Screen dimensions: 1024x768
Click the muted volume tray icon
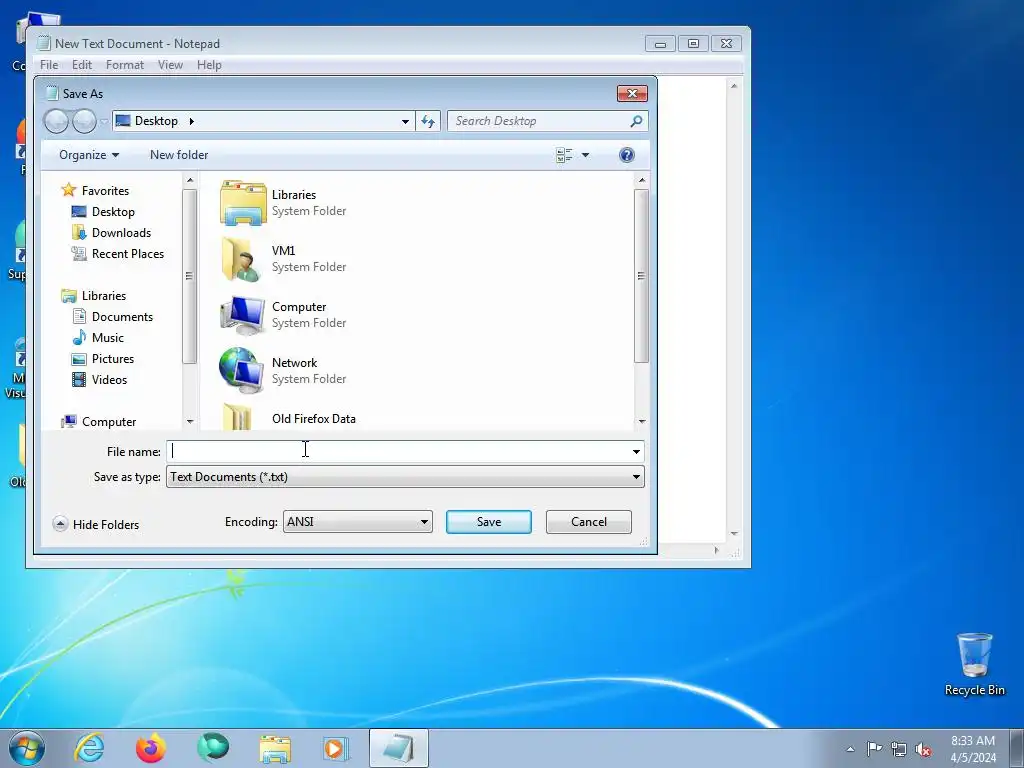click(923, 749)
